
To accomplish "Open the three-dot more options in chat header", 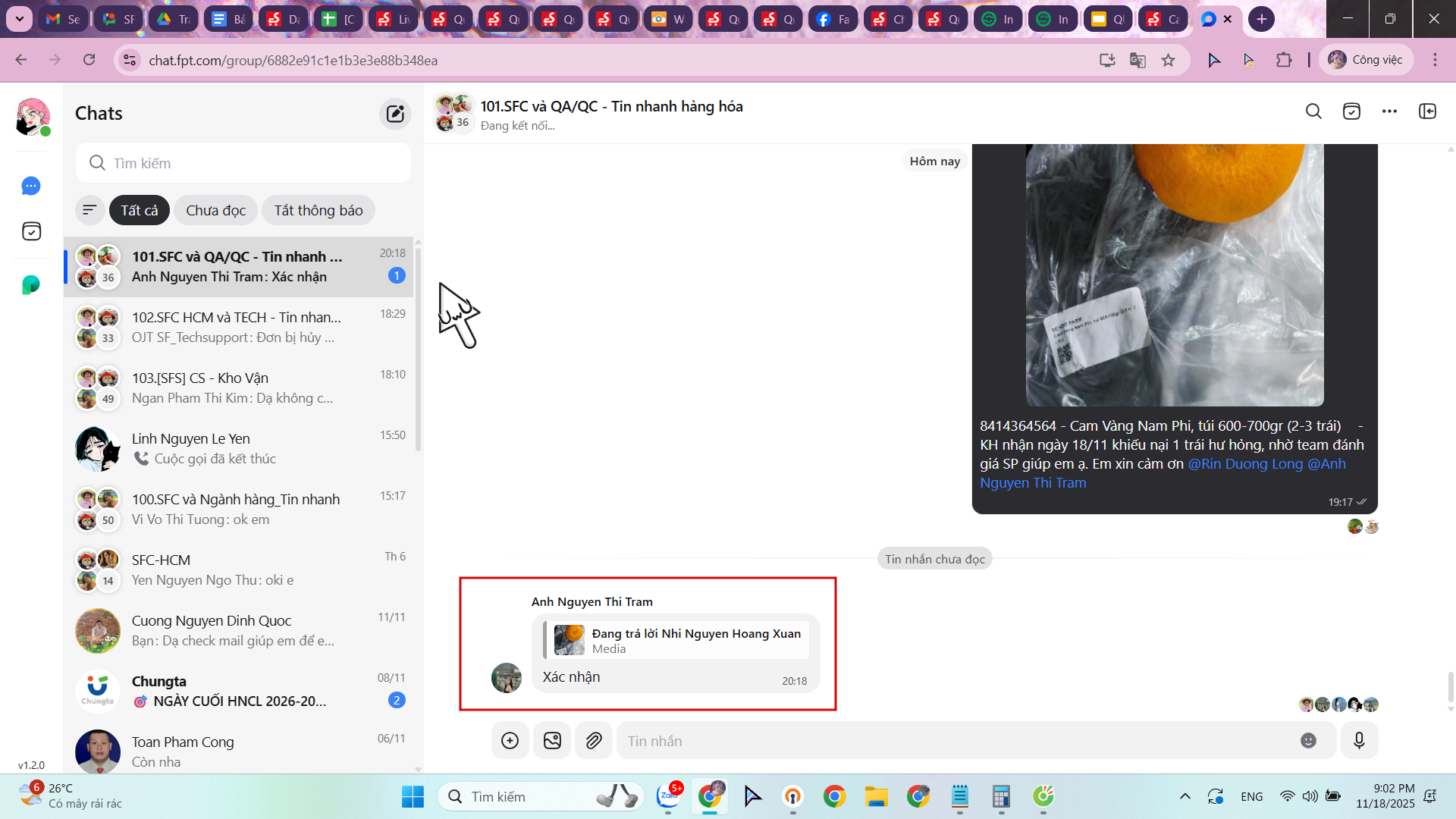I will pyautogui.click(x=1389, y=111).
